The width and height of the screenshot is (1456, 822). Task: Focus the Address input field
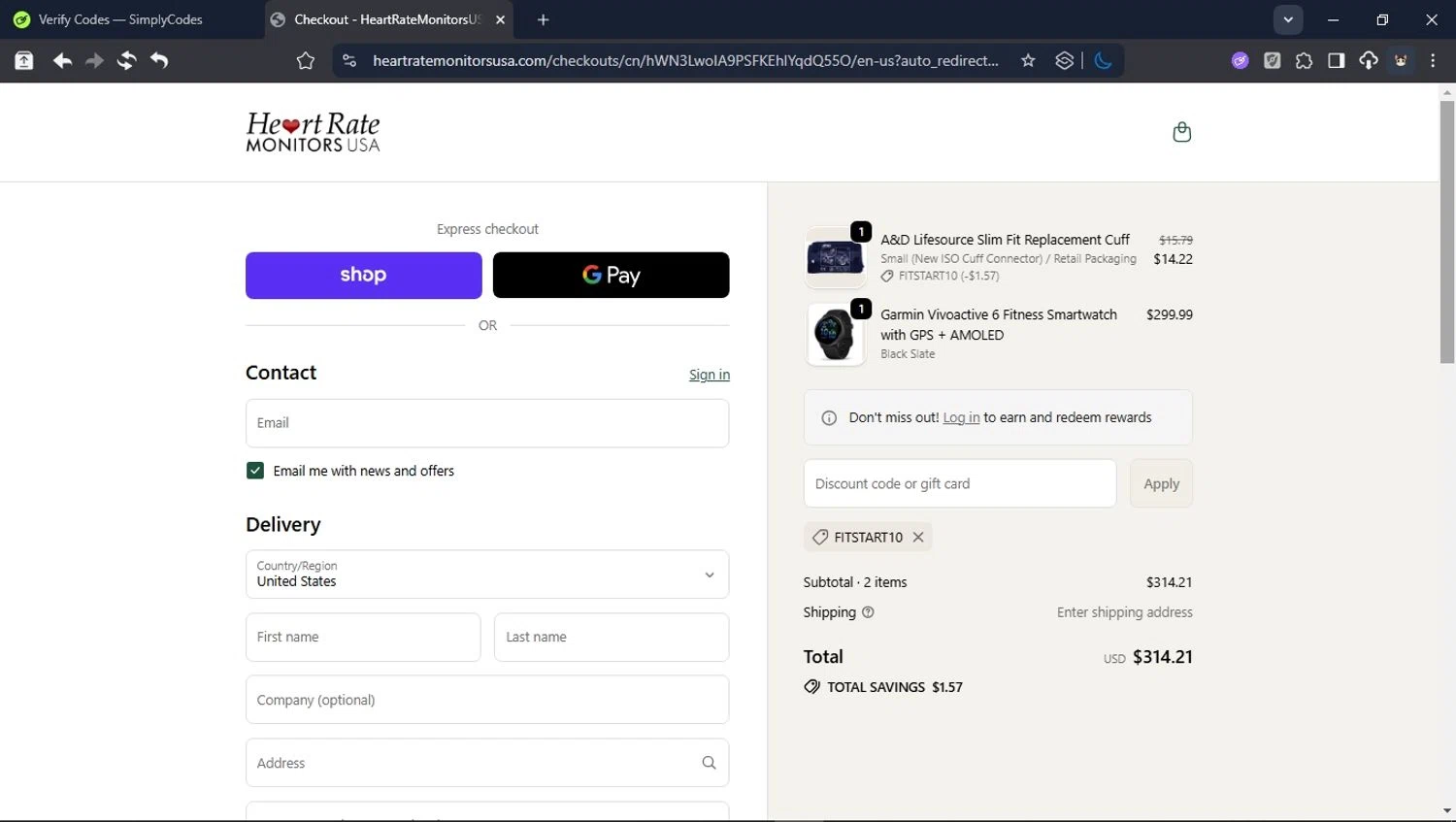click(x=487, y=763)
